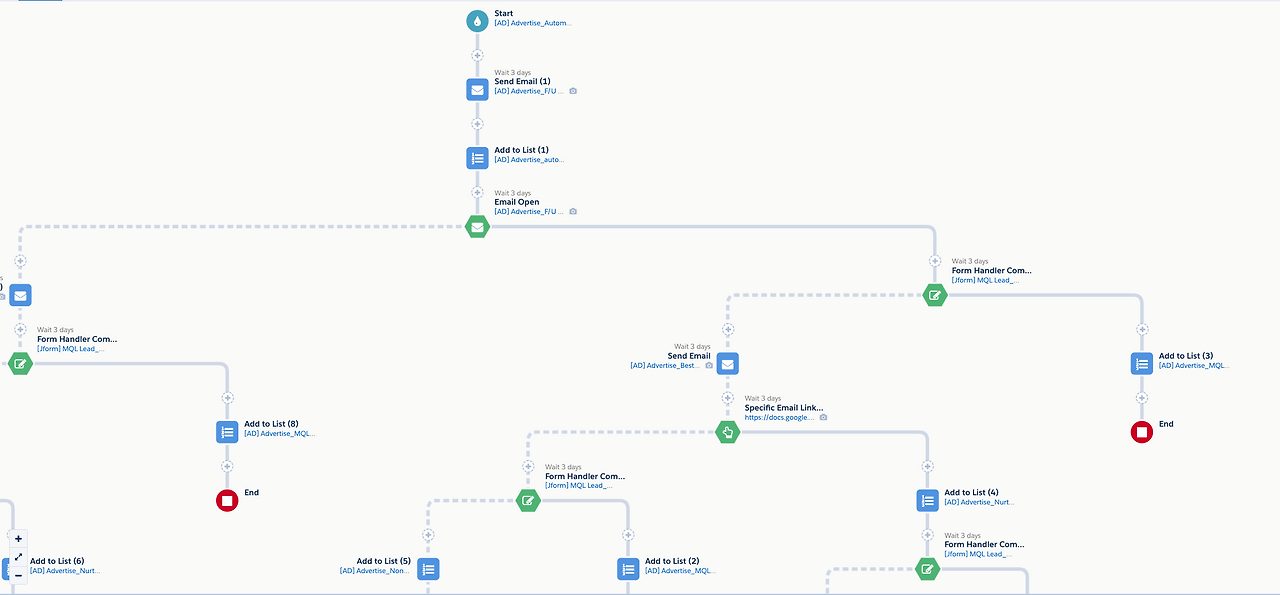
Task: Select the Add to List (5) list icon
Action: (428, 569)
